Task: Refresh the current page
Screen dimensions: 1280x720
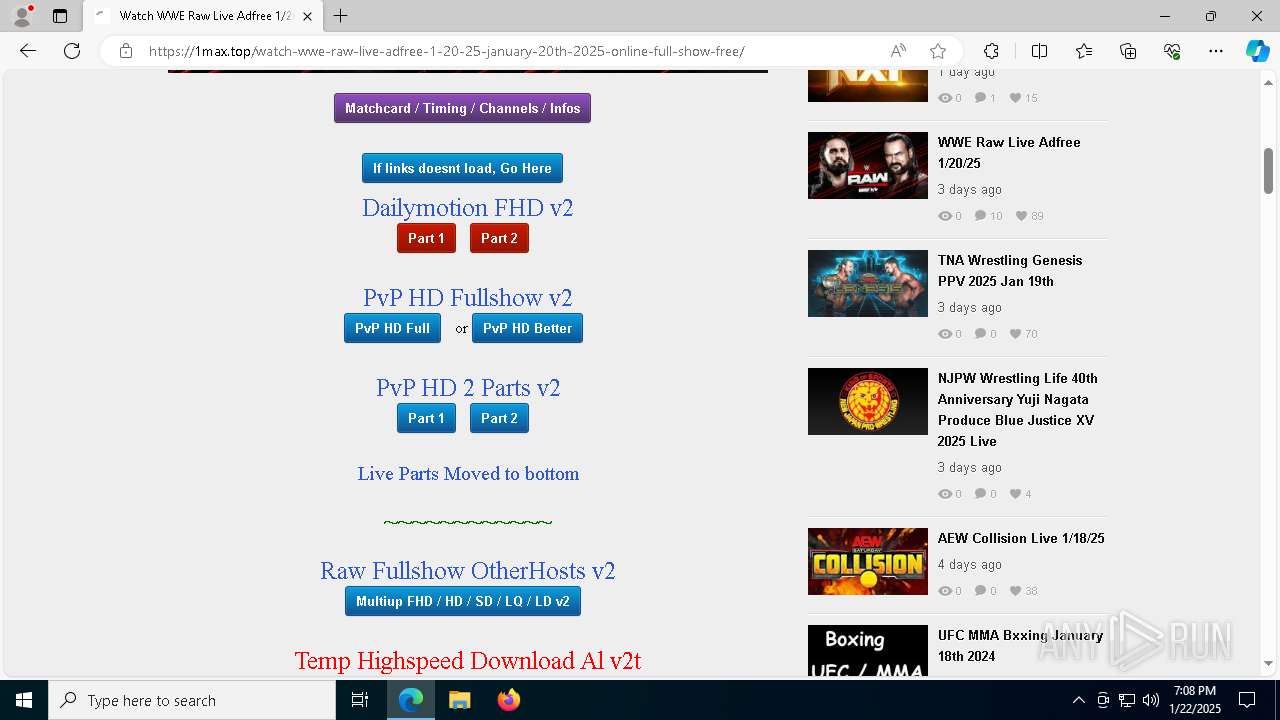Action: (x=72, y=51)
